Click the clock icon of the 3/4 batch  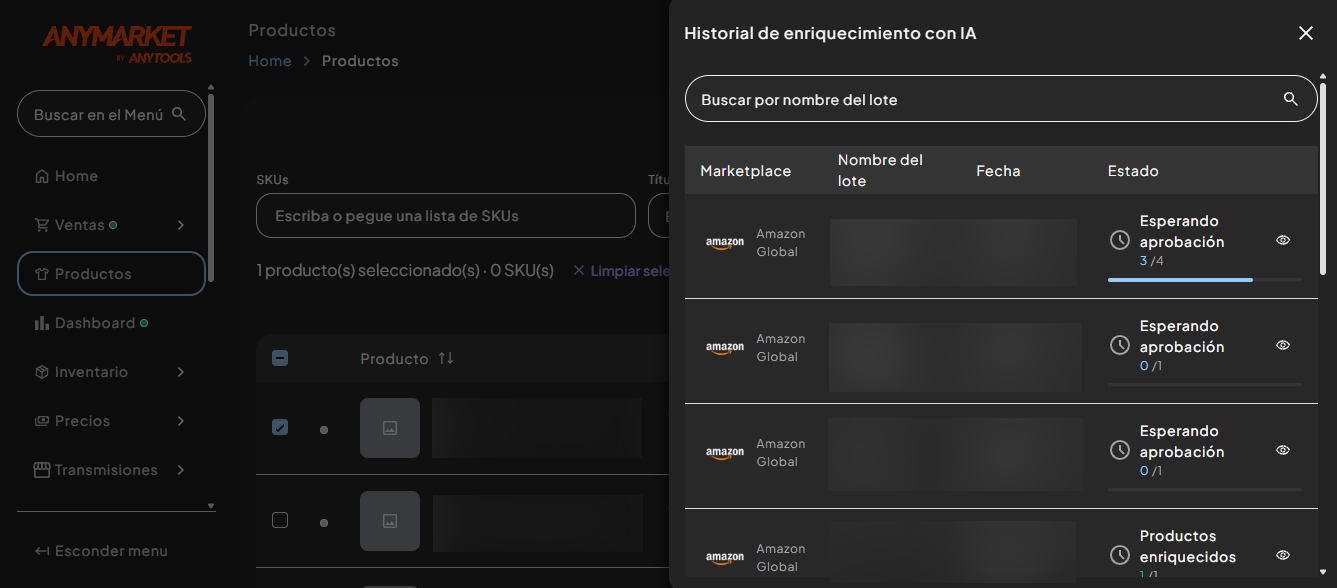tap(1120, 240)
